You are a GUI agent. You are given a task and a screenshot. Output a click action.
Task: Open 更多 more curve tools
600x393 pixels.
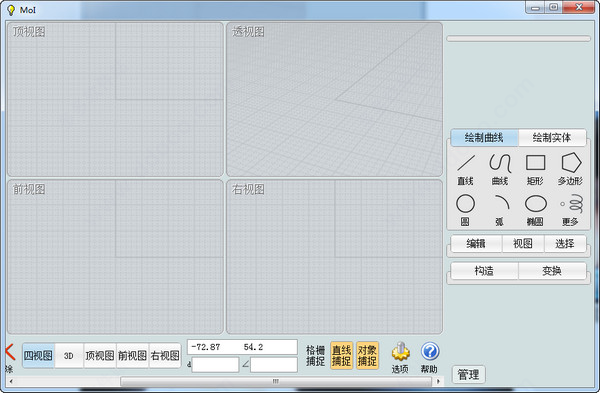[x=571, y=210]
